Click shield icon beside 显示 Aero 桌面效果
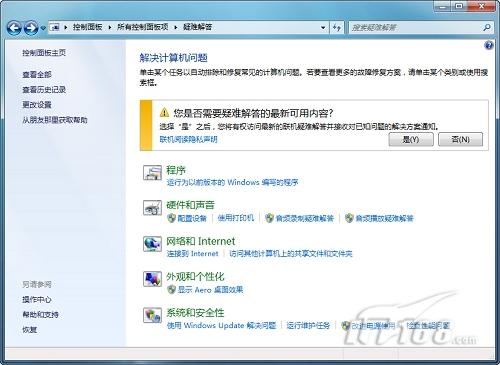This screenshot has width=500, height=365. (x=171, y=290)
